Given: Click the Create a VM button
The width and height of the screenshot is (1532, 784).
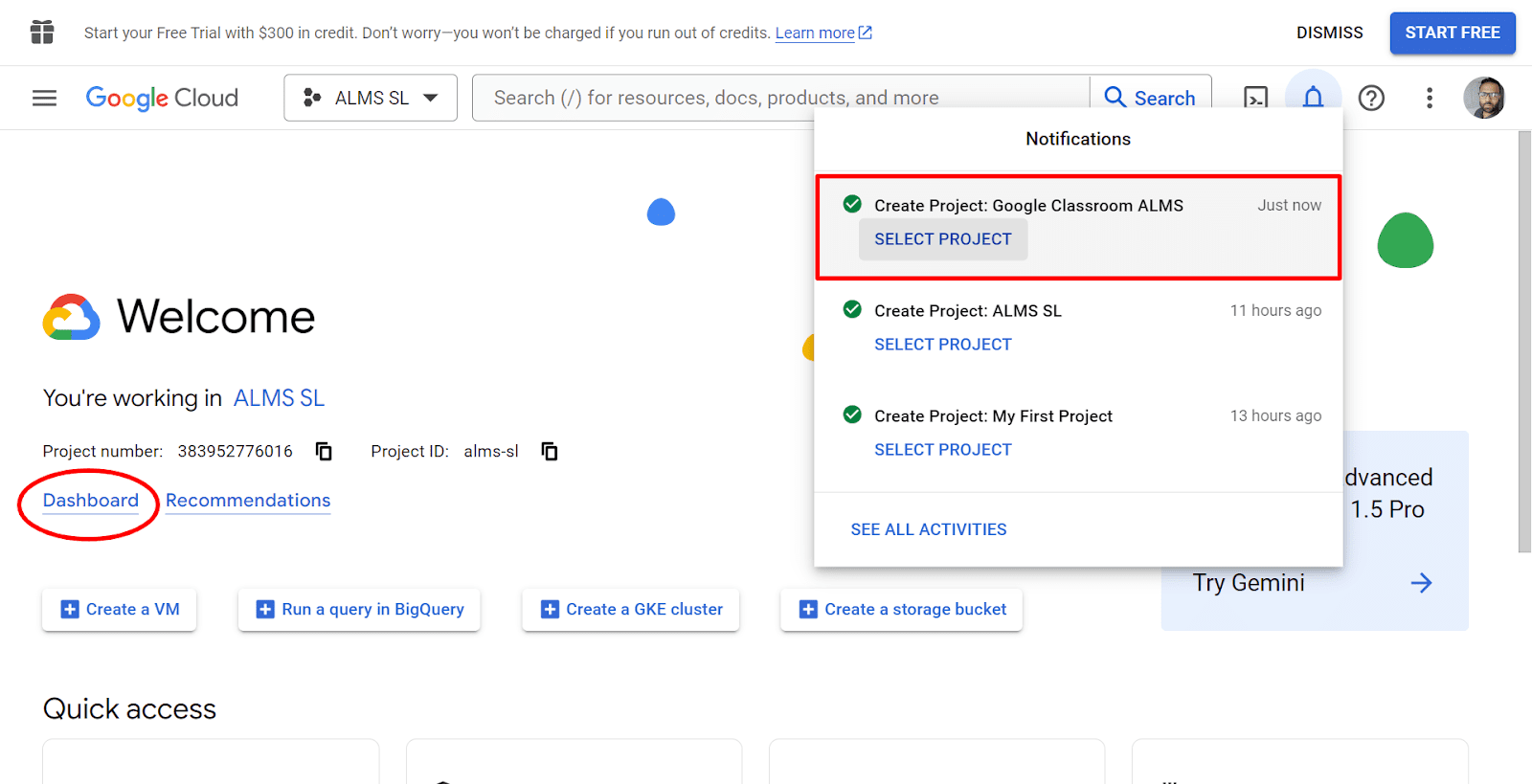Looking at the screenshot, I should click(120, 610).
